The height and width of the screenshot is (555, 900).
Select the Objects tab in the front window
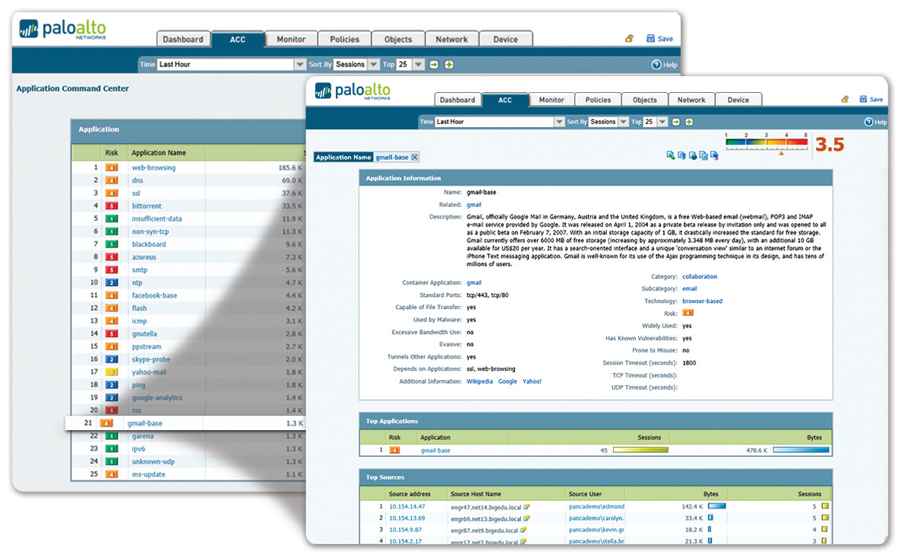(645, 99)
